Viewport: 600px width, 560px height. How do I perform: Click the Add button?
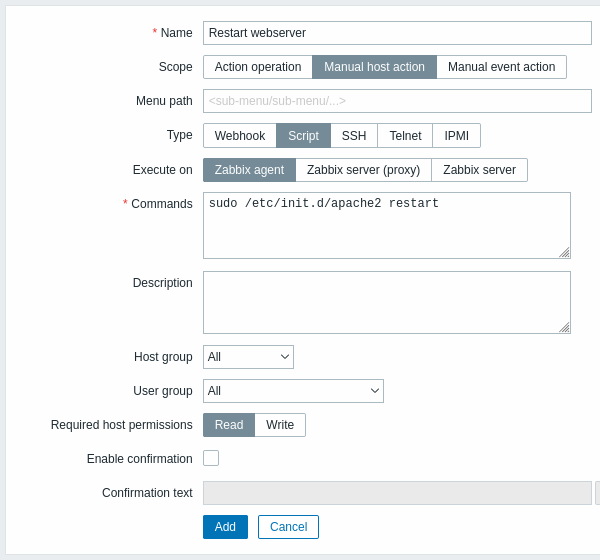[225, 527]
